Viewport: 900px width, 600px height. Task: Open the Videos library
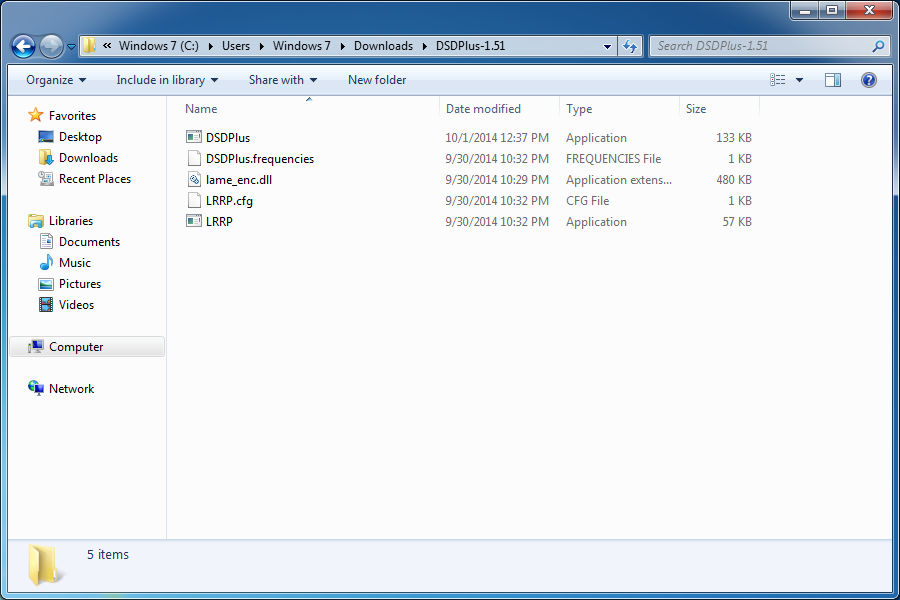coord(76,305)
